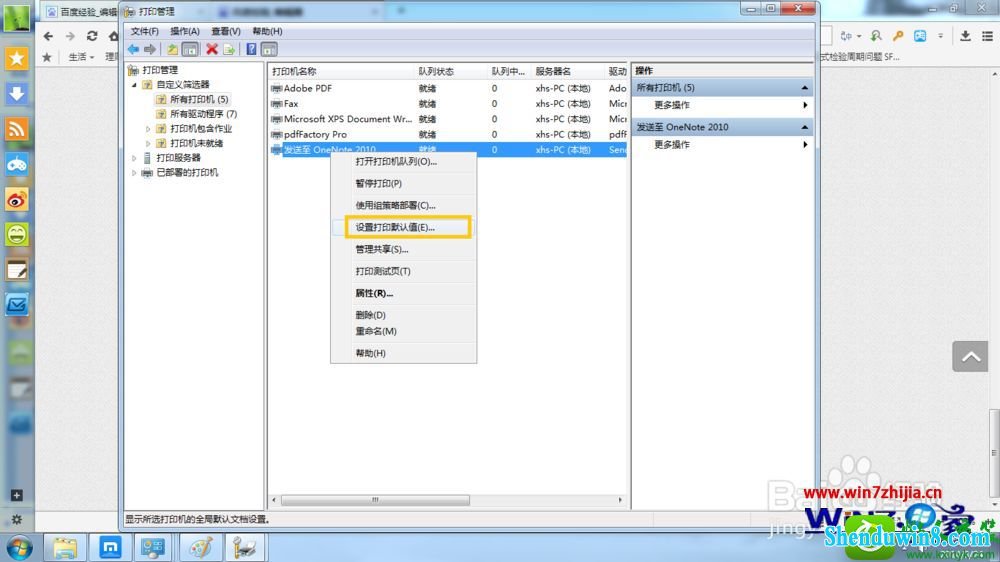Open the 查看(V) menu
The width and height of the screenshot is (1000, 562).
[226, 31]
